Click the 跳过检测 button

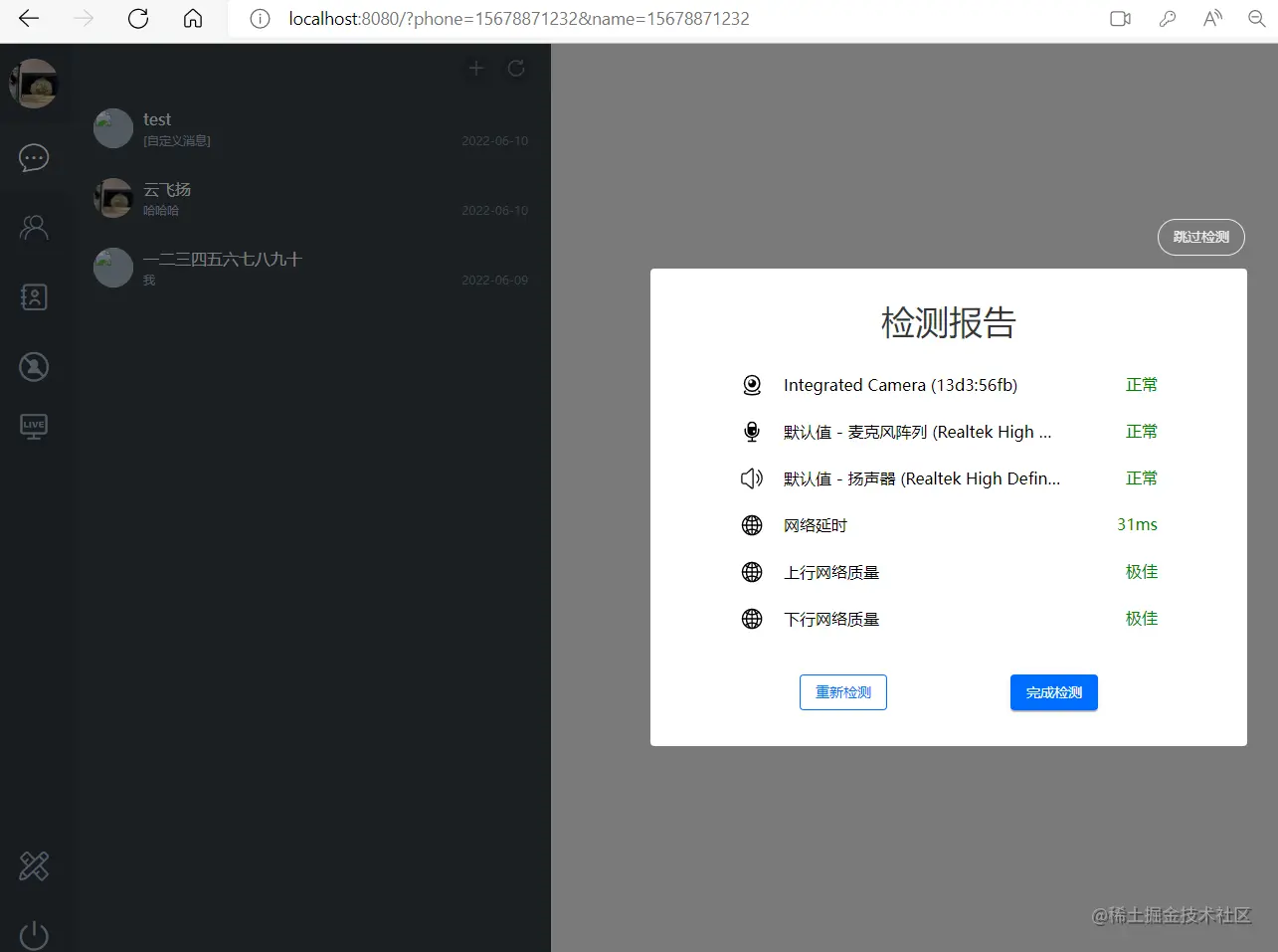(x=1200, y=237)
